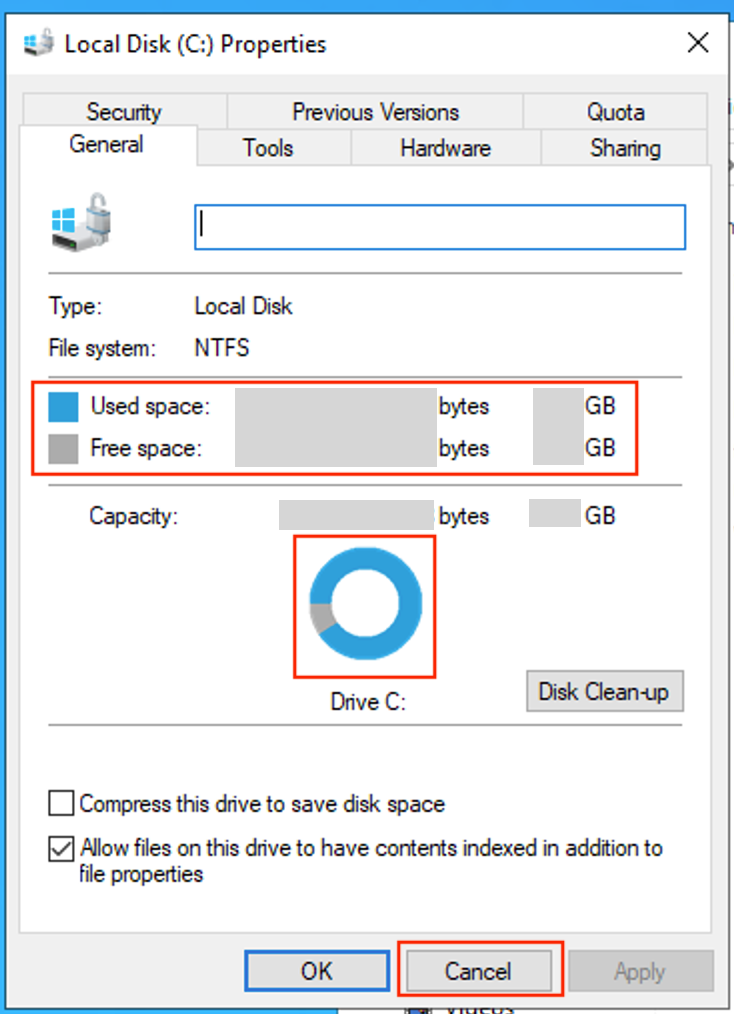Image resolution: width=734 pixels, height=1014 pixels.
Task: Click the drive icon in the title bar
Action: pos(38,44)
